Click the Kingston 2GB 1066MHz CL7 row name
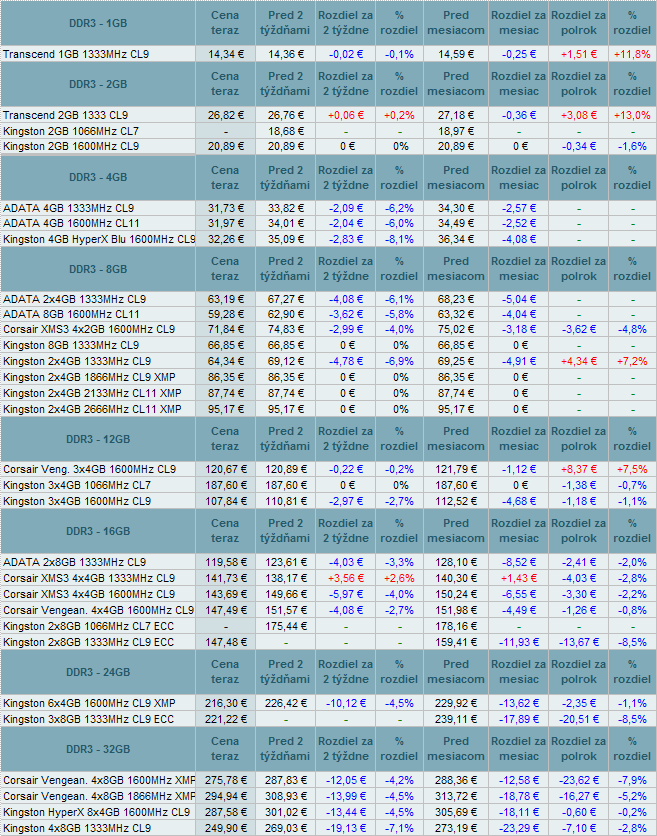657x836 pixels. [x=71, y=131]
